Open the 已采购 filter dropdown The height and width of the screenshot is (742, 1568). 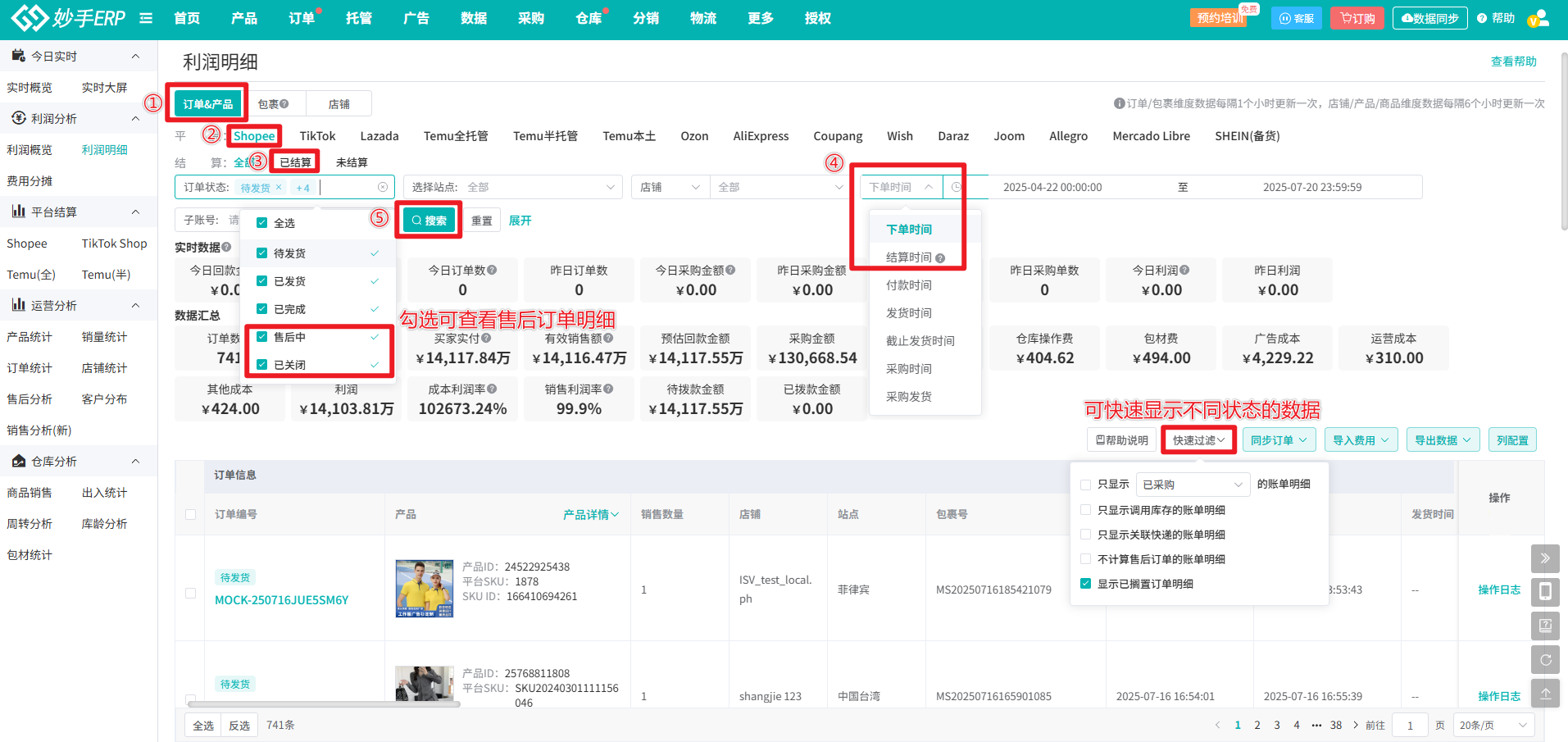[x=1193, y=485]
